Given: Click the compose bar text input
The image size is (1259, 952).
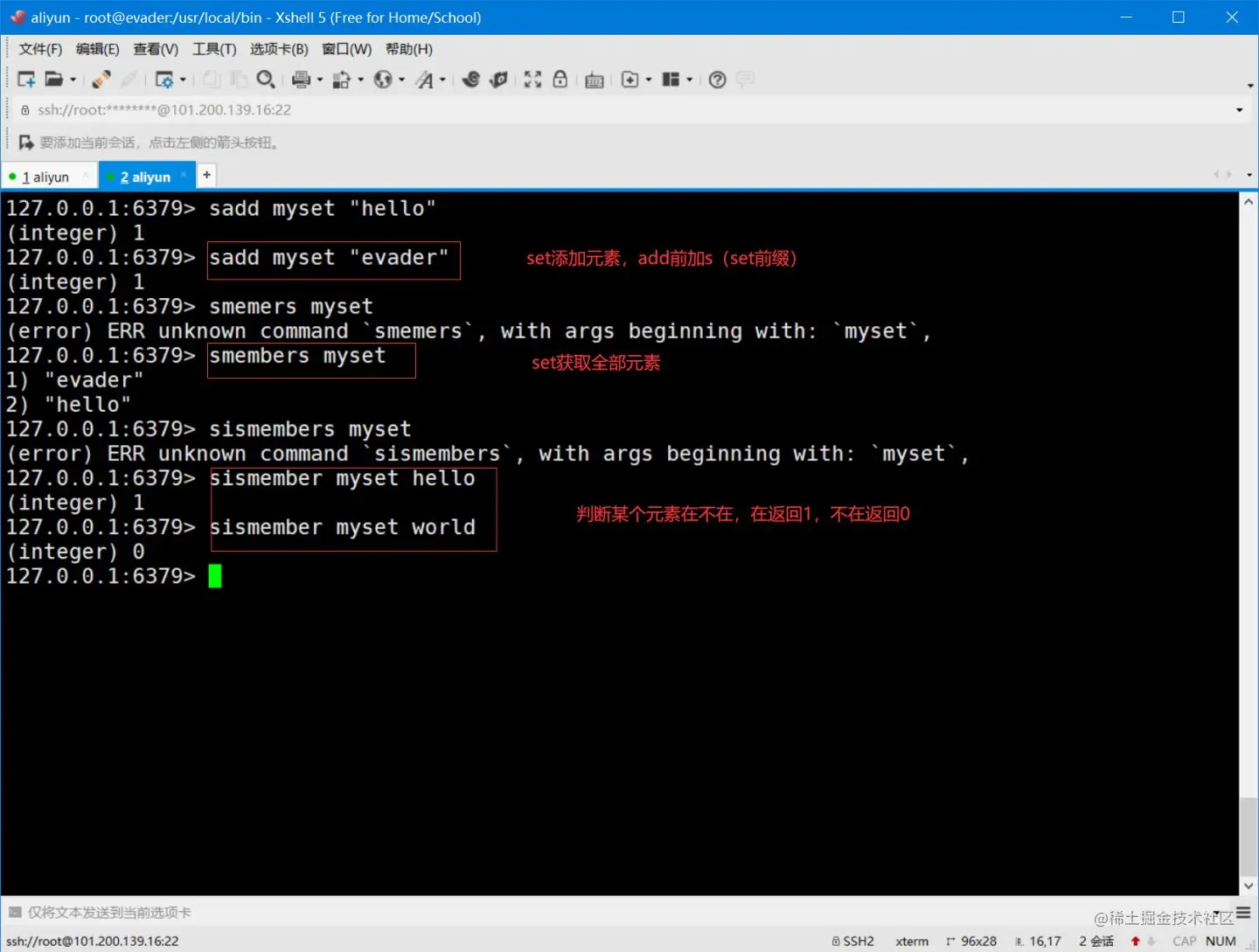Looking at the screenshot, I should [612, 913].
